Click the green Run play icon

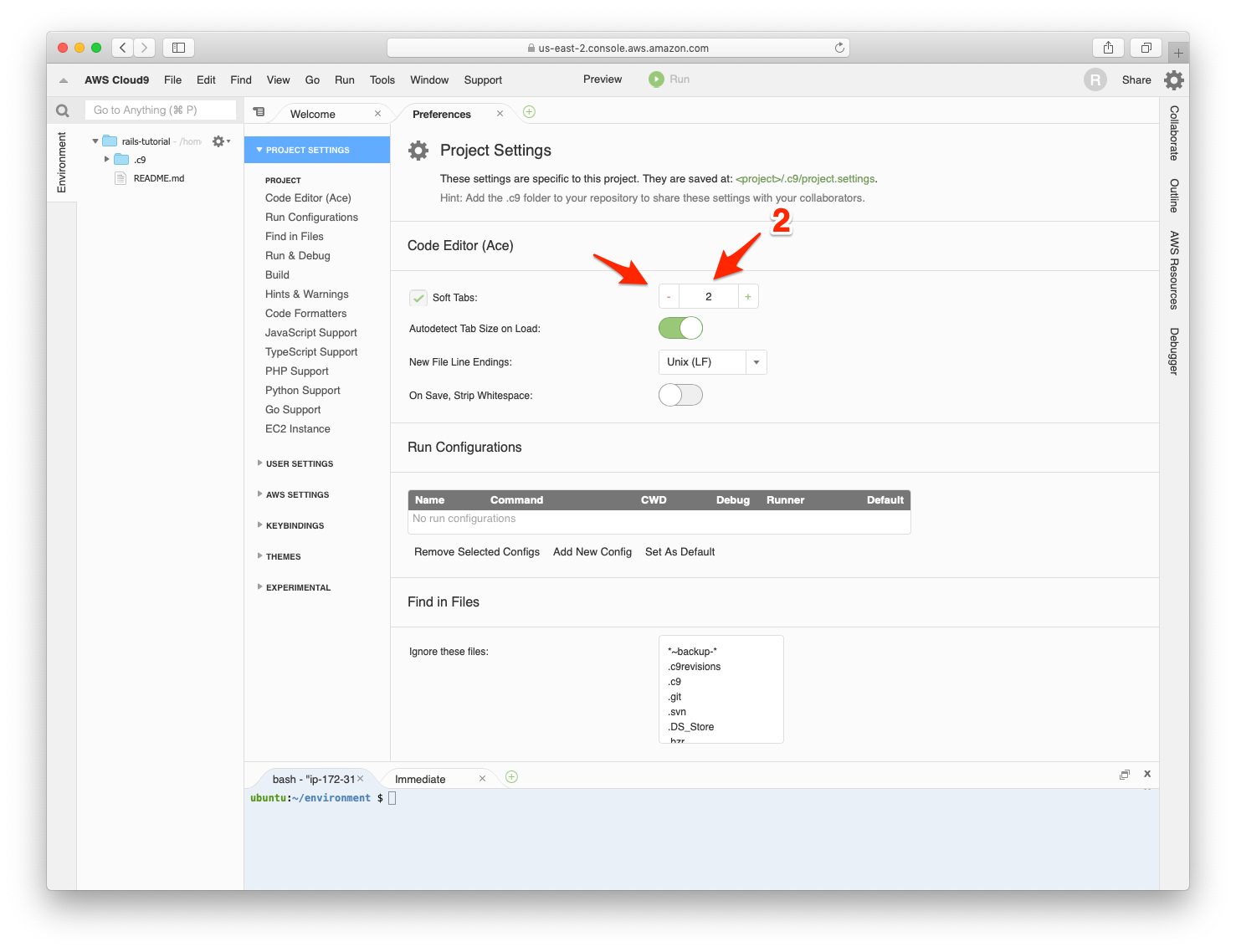[x=656, y=79]
